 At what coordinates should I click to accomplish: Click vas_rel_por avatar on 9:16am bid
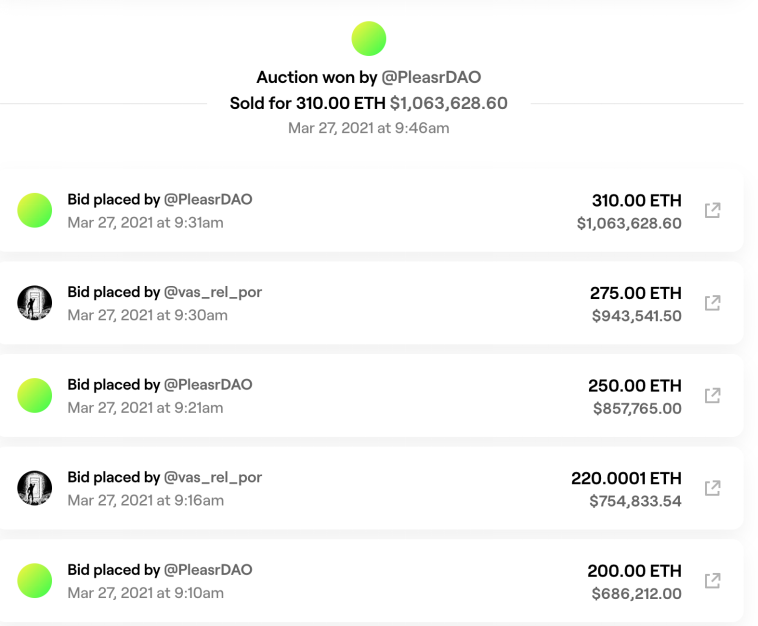[35, 487]
